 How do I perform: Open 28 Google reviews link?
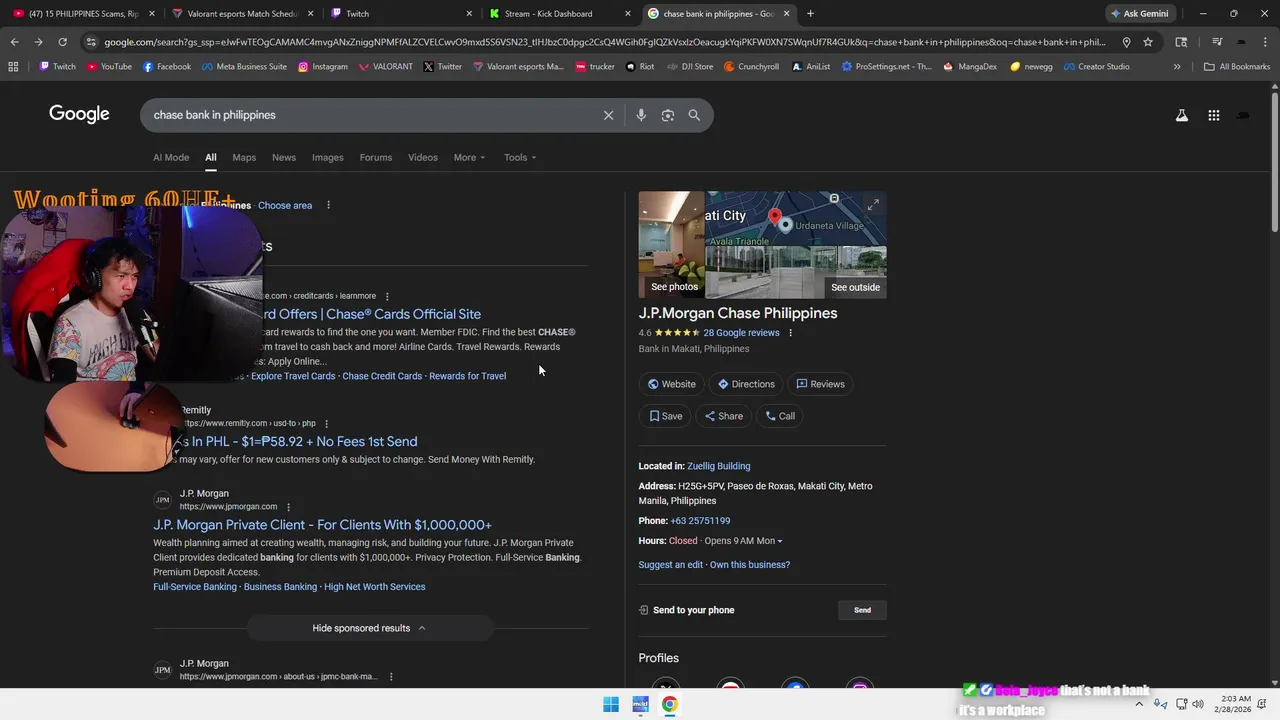coord(741,333)
